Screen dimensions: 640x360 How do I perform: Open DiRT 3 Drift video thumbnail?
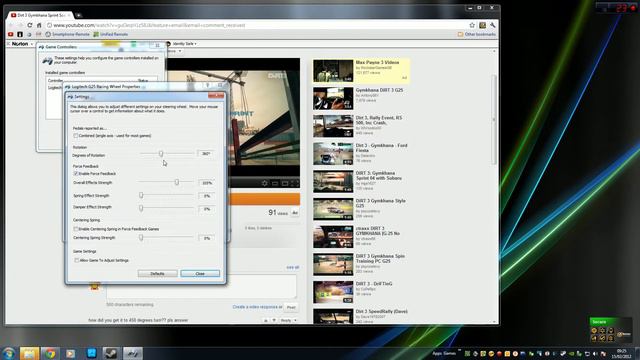[333, 292]
